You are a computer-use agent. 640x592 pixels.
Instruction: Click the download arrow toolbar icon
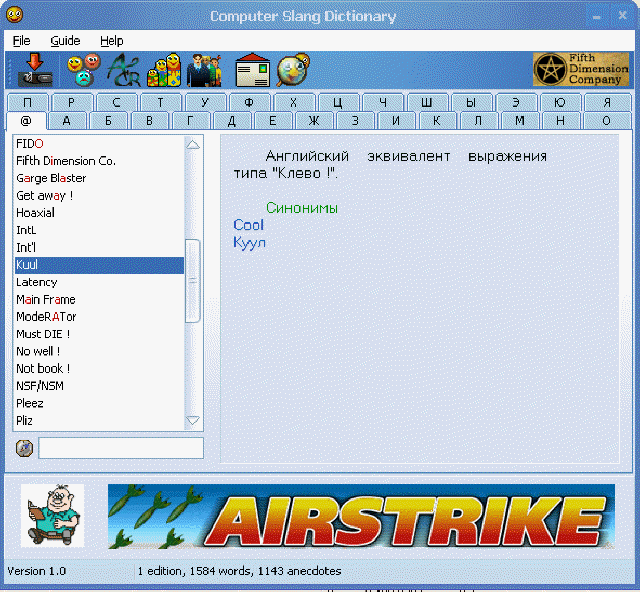coord(35,70)
